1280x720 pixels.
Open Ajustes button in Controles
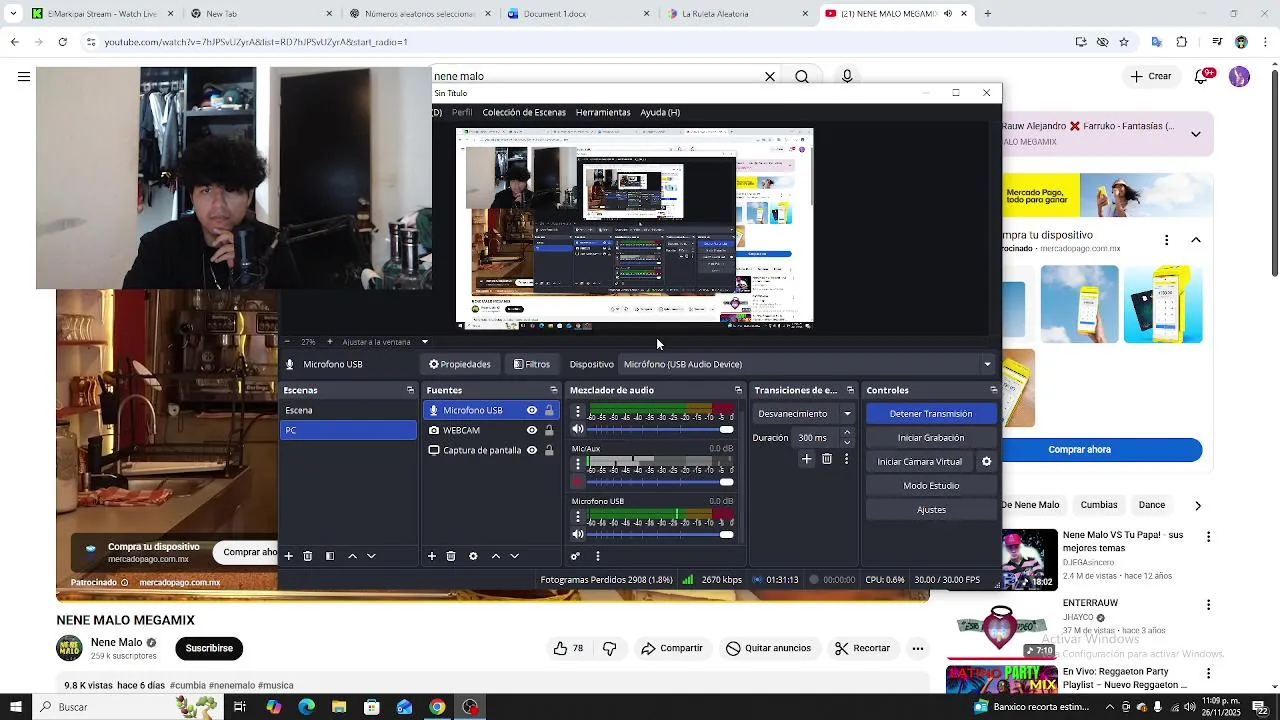point(931,510)
